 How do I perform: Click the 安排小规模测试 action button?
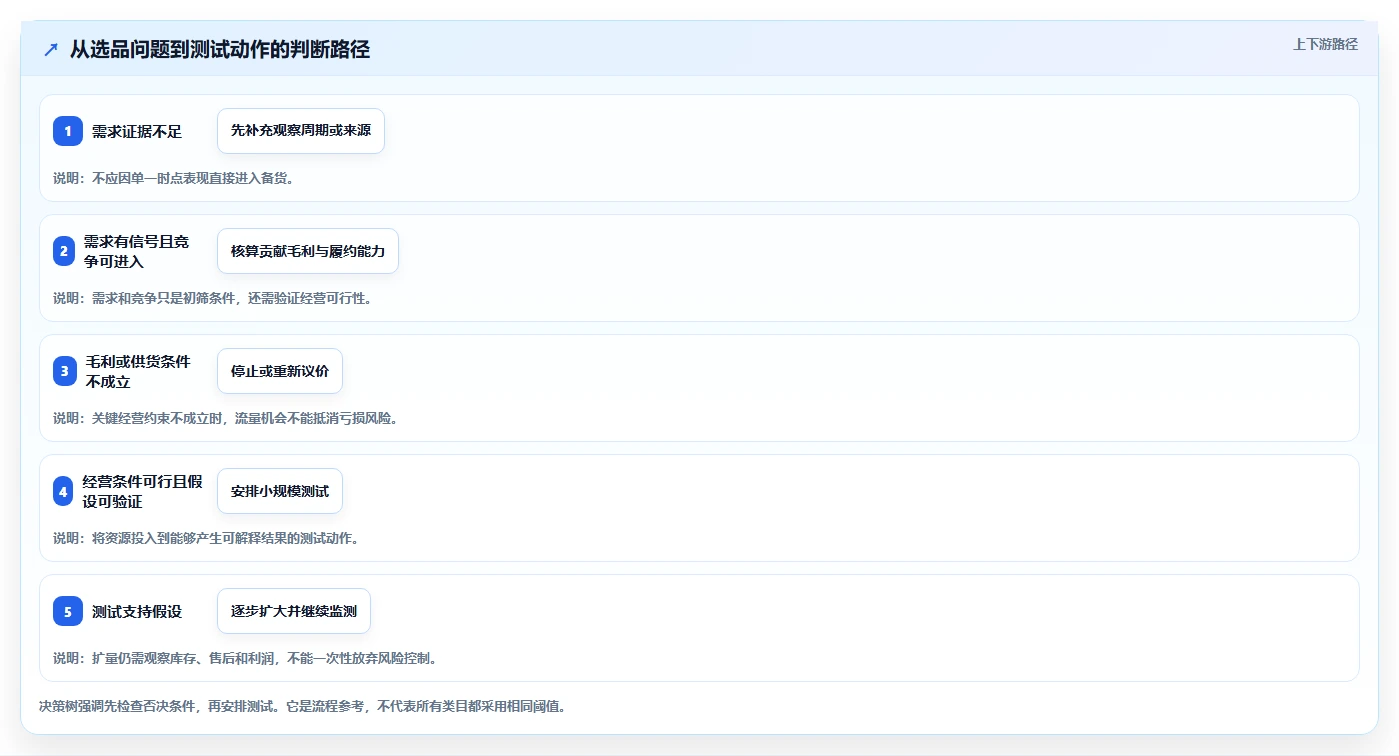pyautogui.click(x=280, y=491)
